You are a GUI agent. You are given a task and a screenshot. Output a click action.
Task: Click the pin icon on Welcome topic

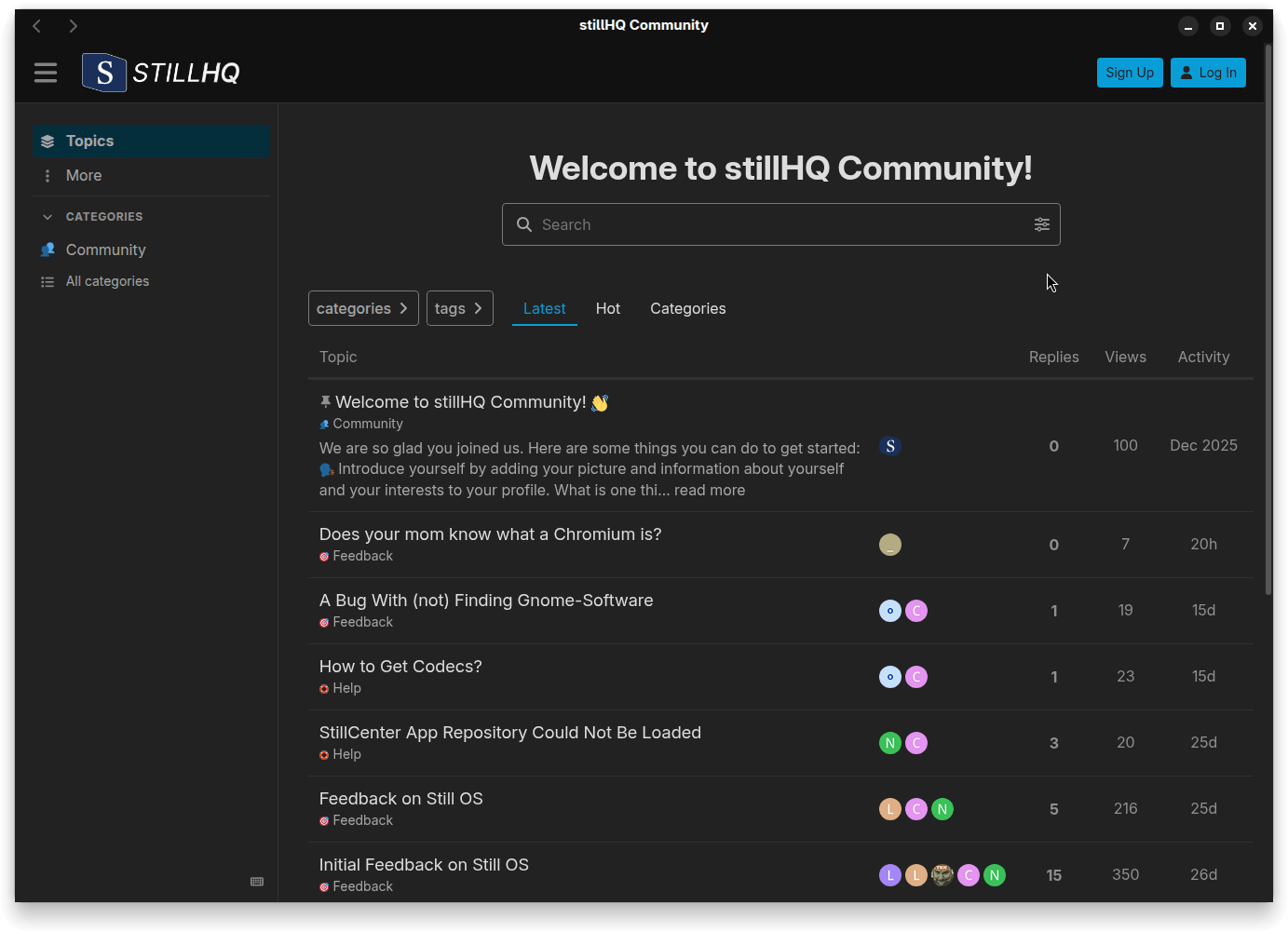click(325, 402)
